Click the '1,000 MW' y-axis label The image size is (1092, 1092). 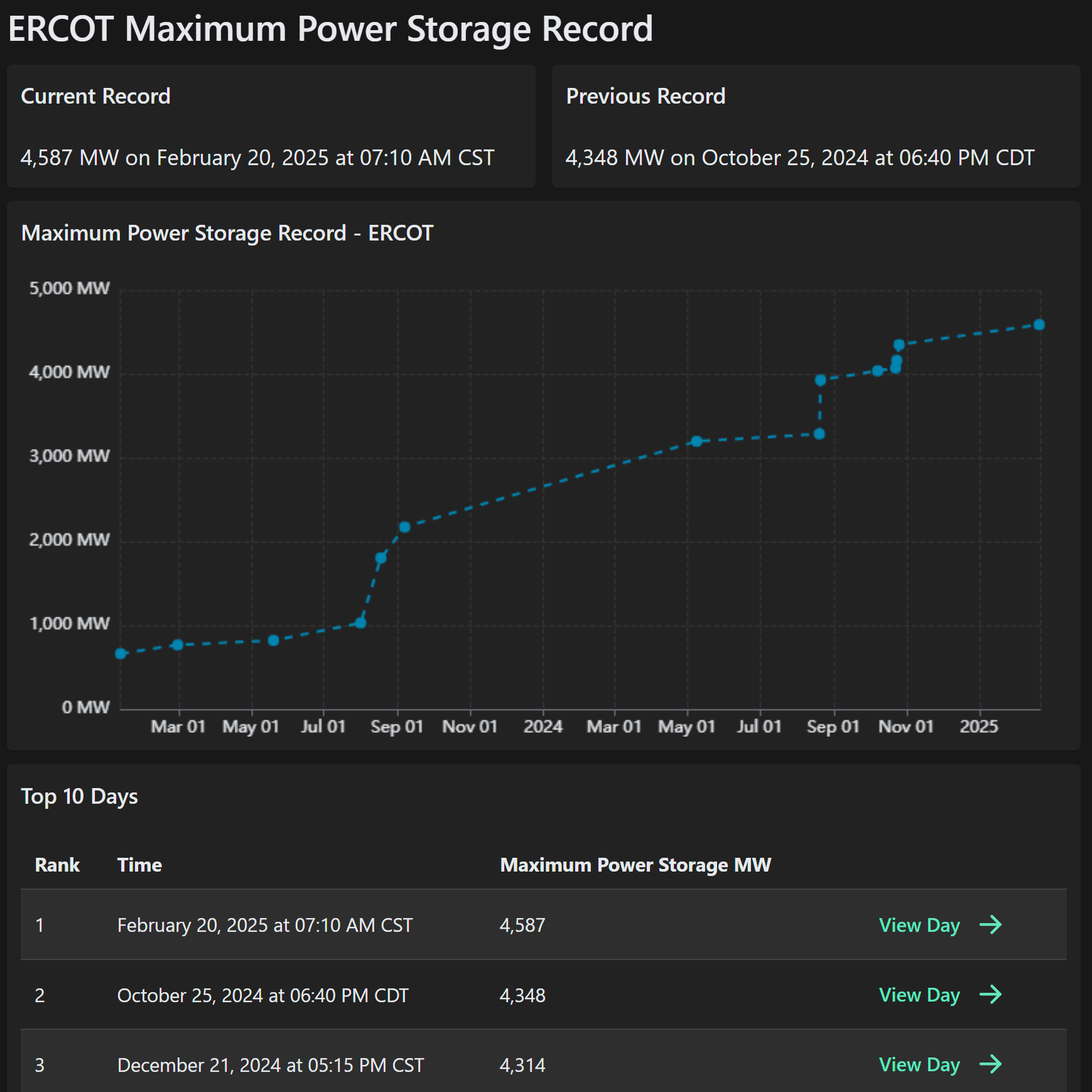[x=69, y=623]
